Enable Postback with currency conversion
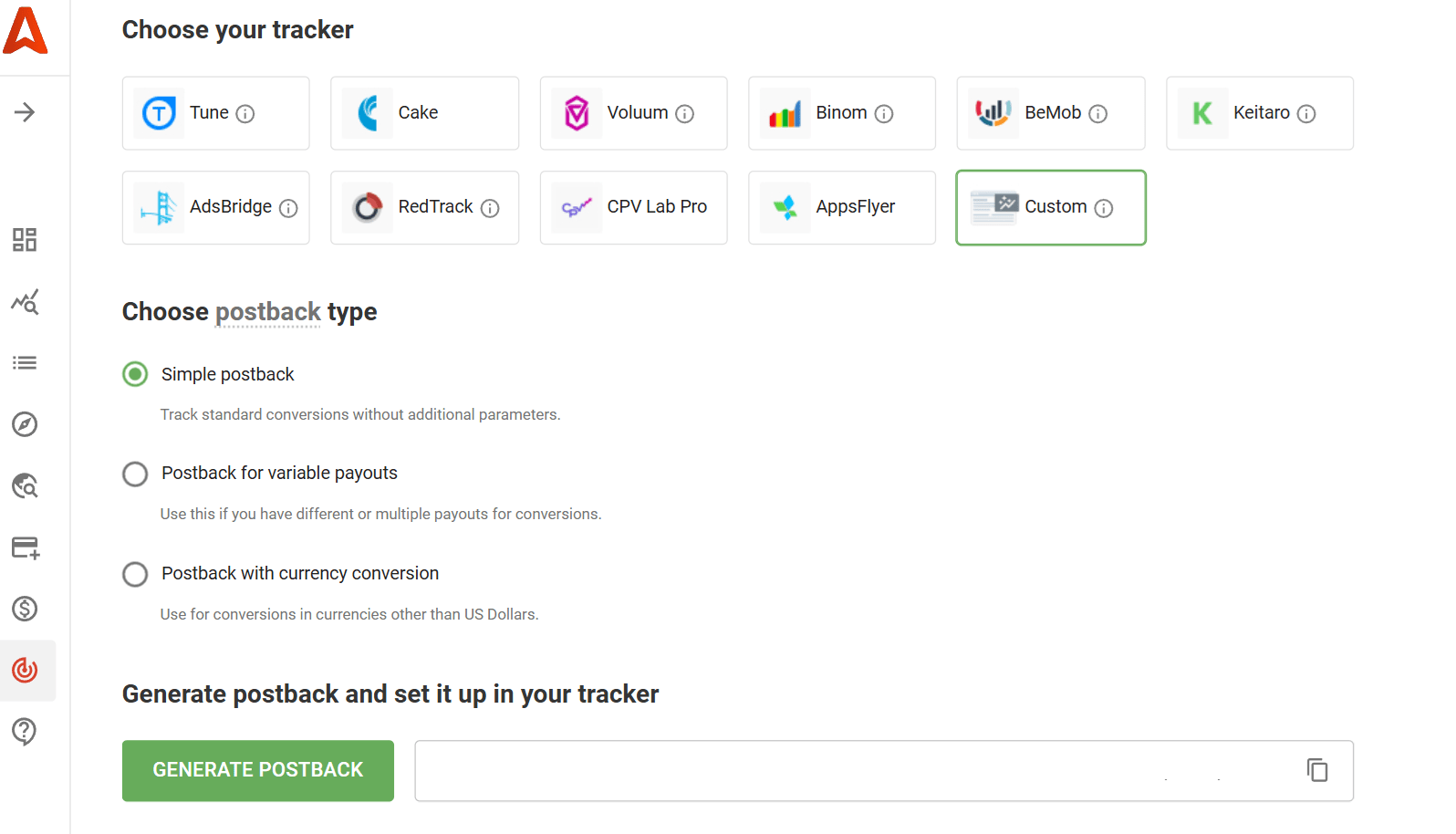This screenshot has height=834, width=1456. coord(135,574)
